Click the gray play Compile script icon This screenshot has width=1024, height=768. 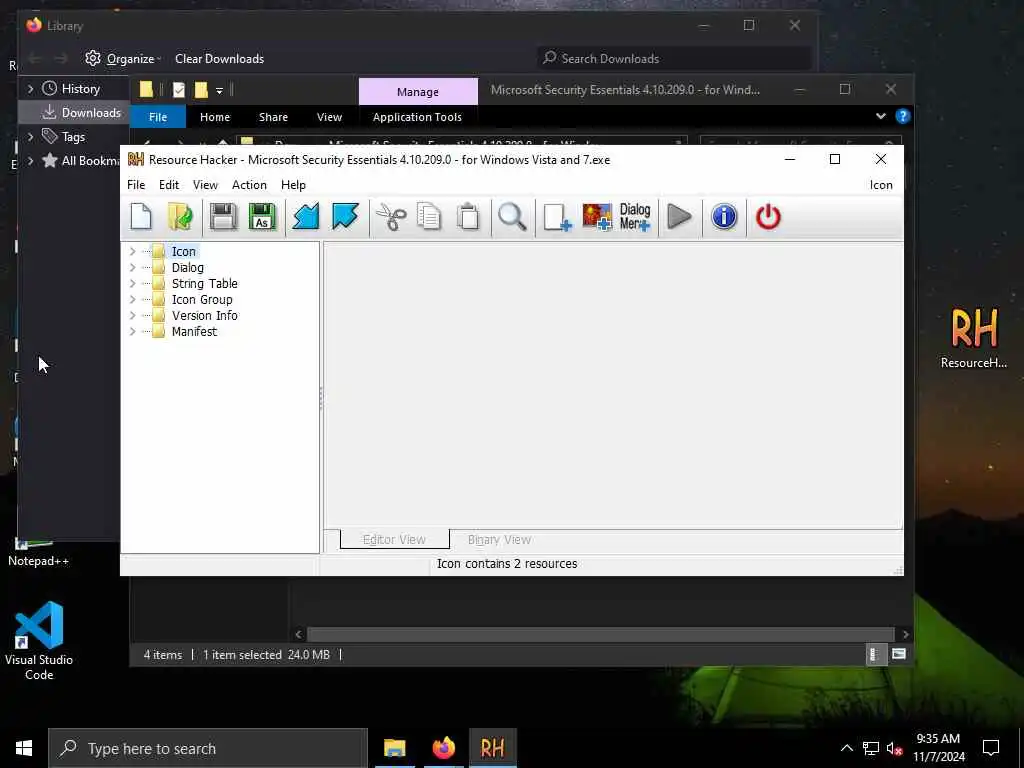click(679, 217)
